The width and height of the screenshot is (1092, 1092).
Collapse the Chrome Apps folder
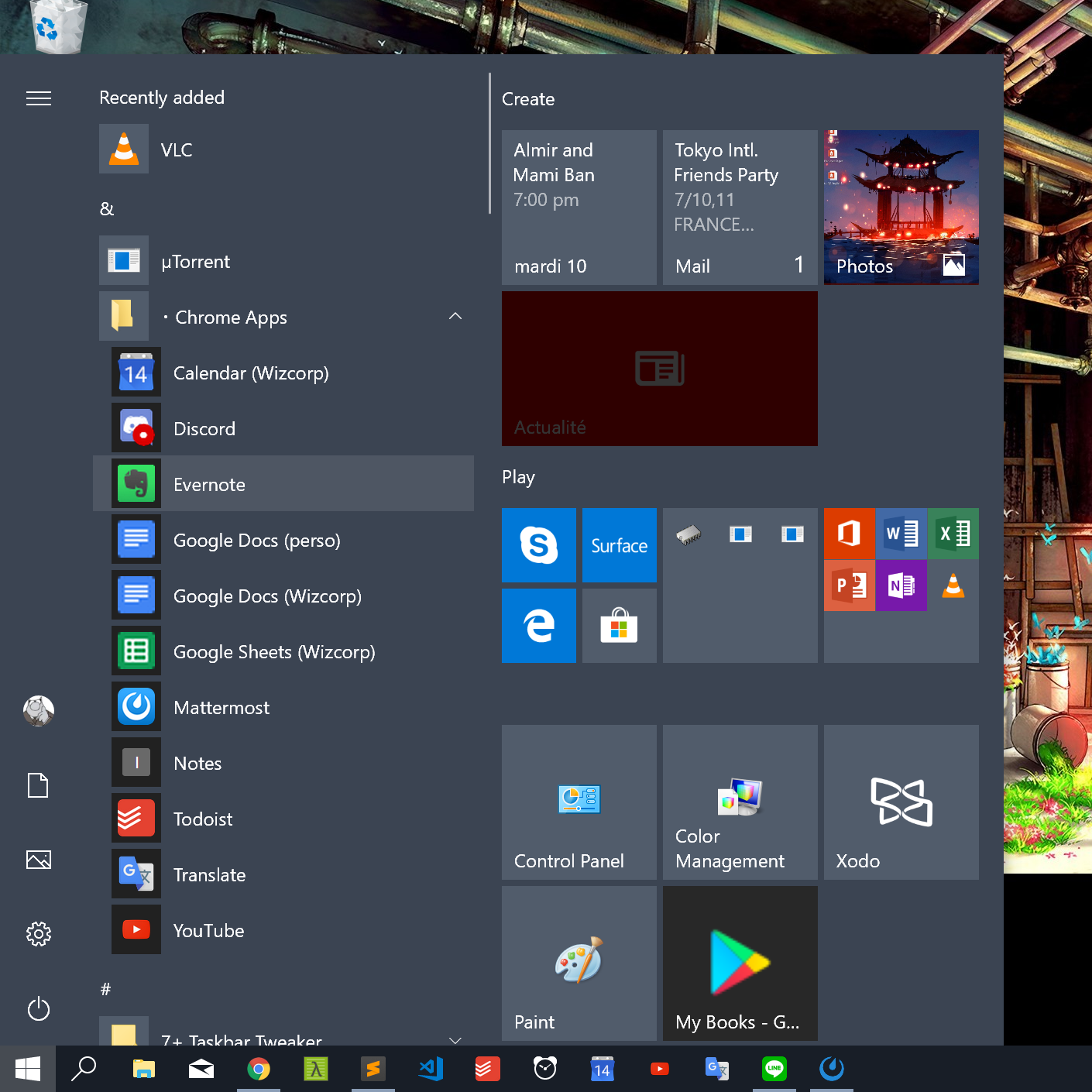pyautogui.click(x=455, y=317)
